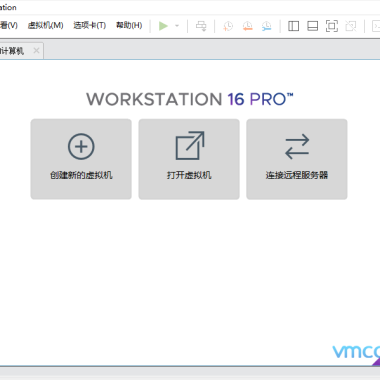Image resolution: width=380 pixels, height=380 pixels.
Task: Click the take snapshot clock icon
Action: pos(228,26)
